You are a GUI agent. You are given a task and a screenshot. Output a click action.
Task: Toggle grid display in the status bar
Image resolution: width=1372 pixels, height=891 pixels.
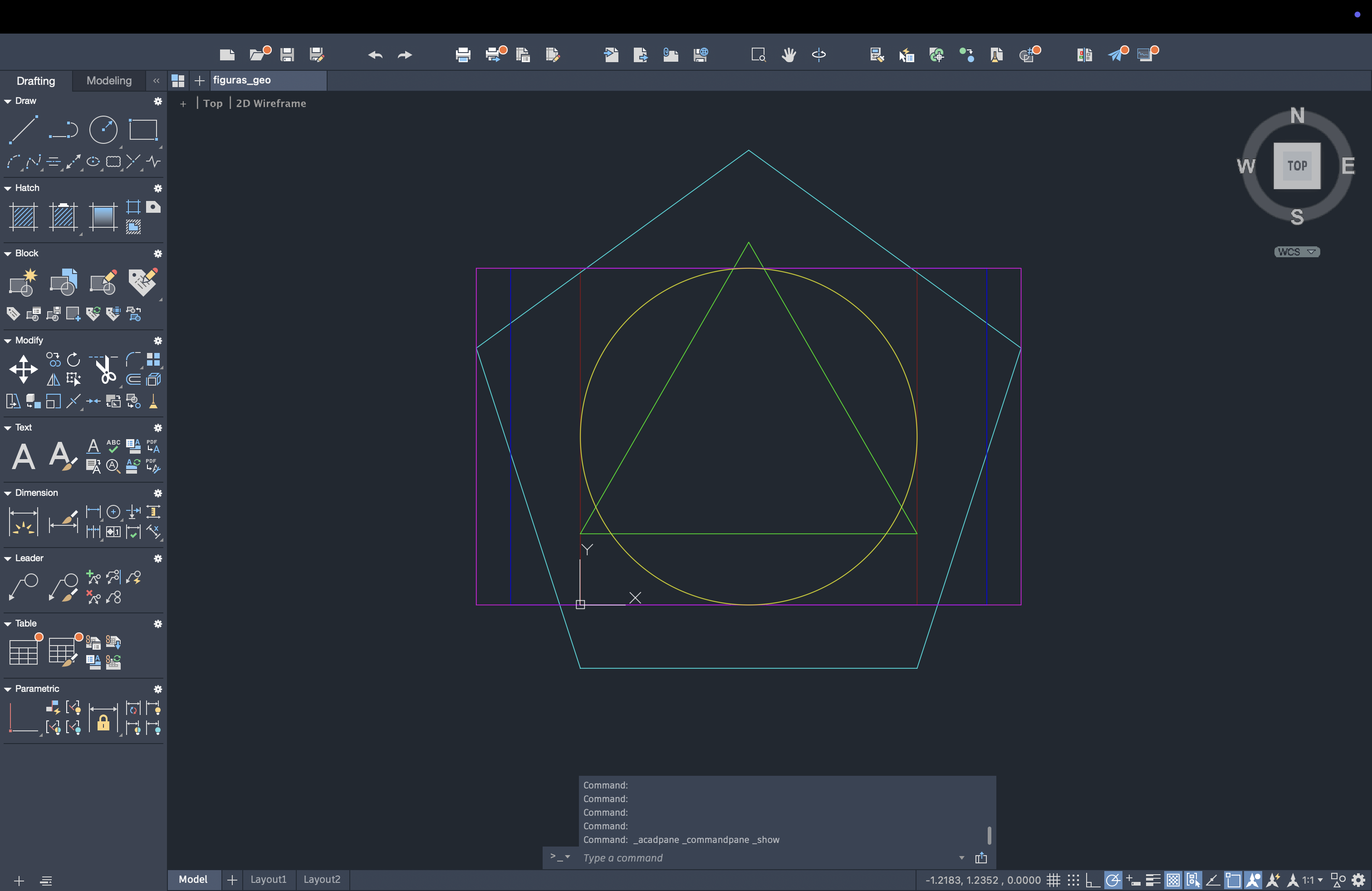(x=1054, y=880)
